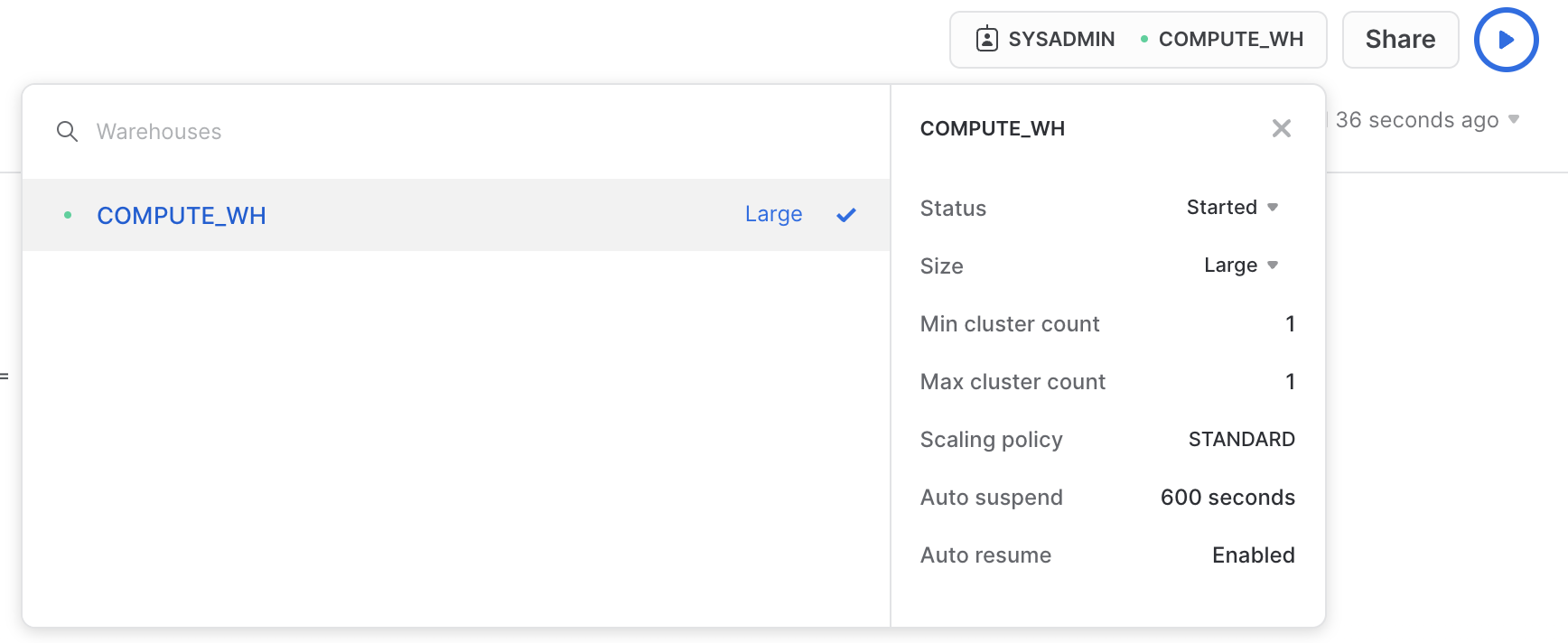Viewport: 1568px width, 643px height.
Task: Click the green dot beside the top COMPUTE_WH label
Action: (1144, 40)
